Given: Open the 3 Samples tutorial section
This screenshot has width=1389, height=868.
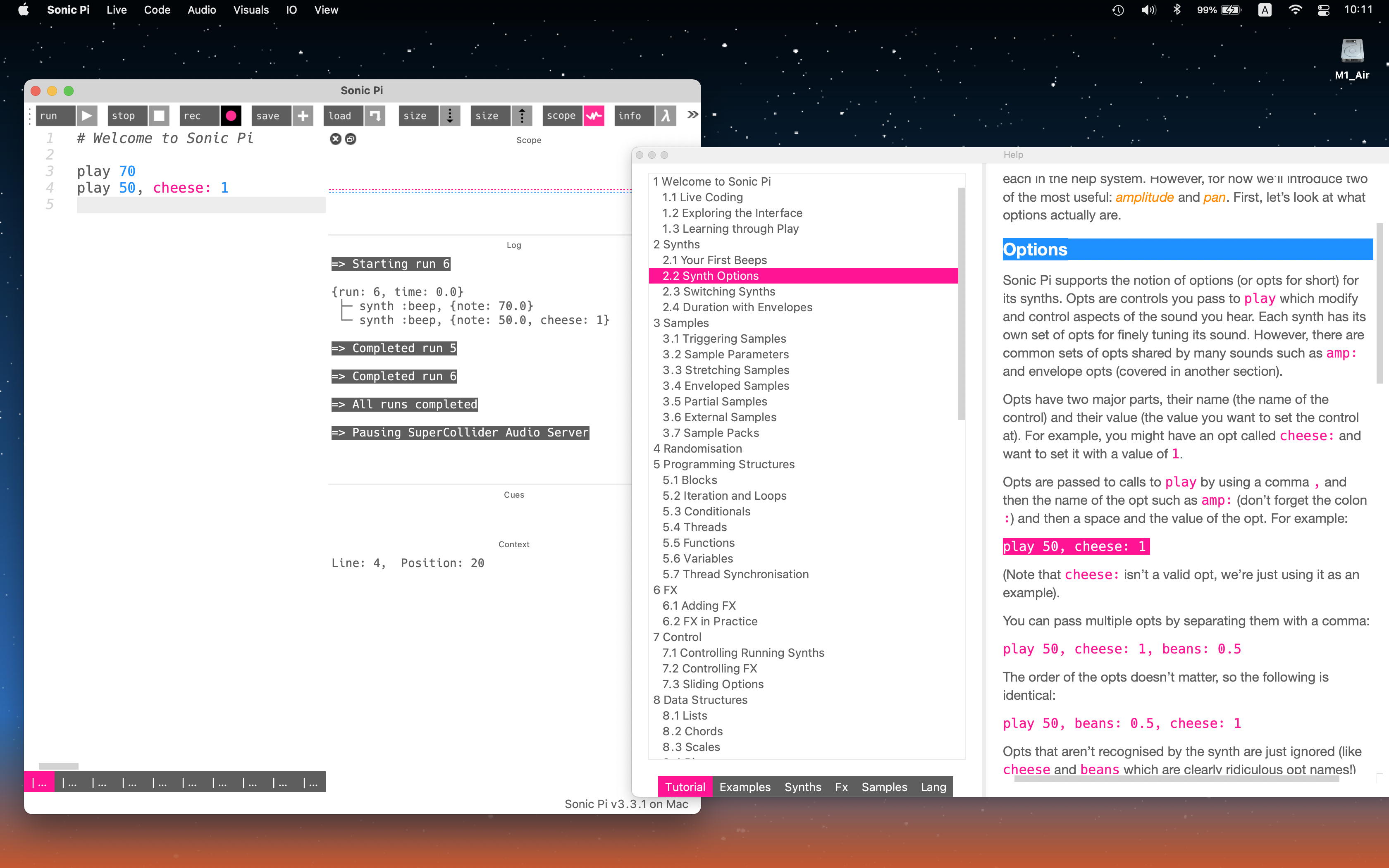Looking at the screenshot, I should pos(681,323).
